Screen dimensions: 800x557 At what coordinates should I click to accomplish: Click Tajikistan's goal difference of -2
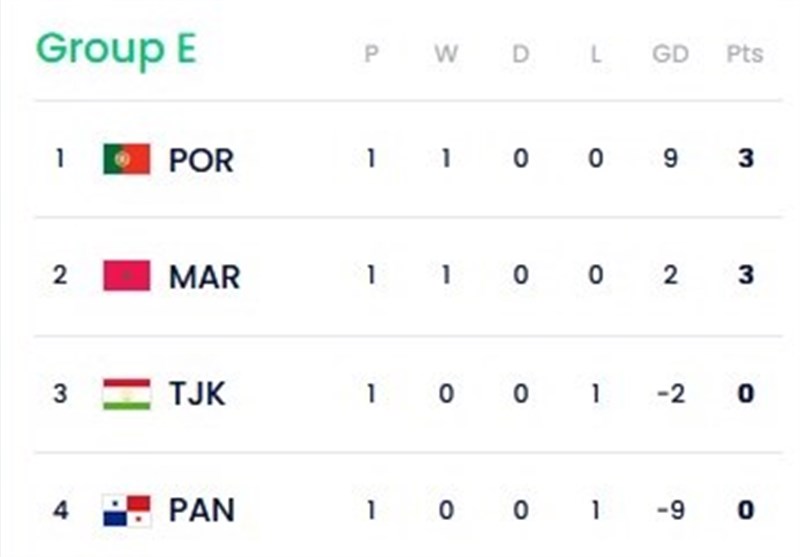670,394
